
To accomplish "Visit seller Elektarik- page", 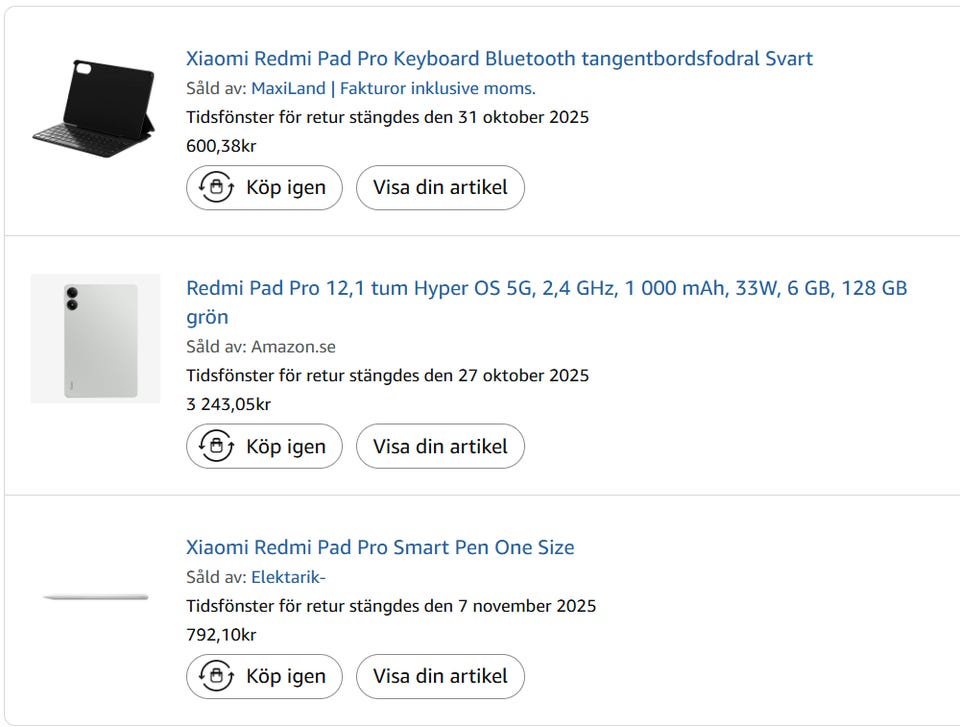I will tap(288, 577).
